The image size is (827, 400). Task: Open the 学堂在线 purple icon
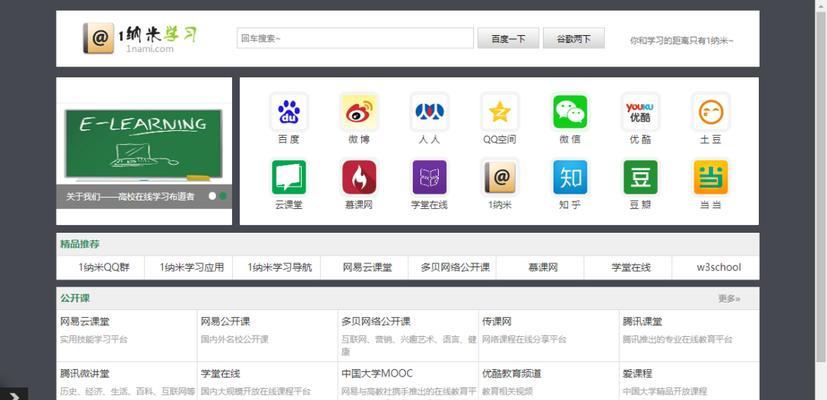coord(429,177)
